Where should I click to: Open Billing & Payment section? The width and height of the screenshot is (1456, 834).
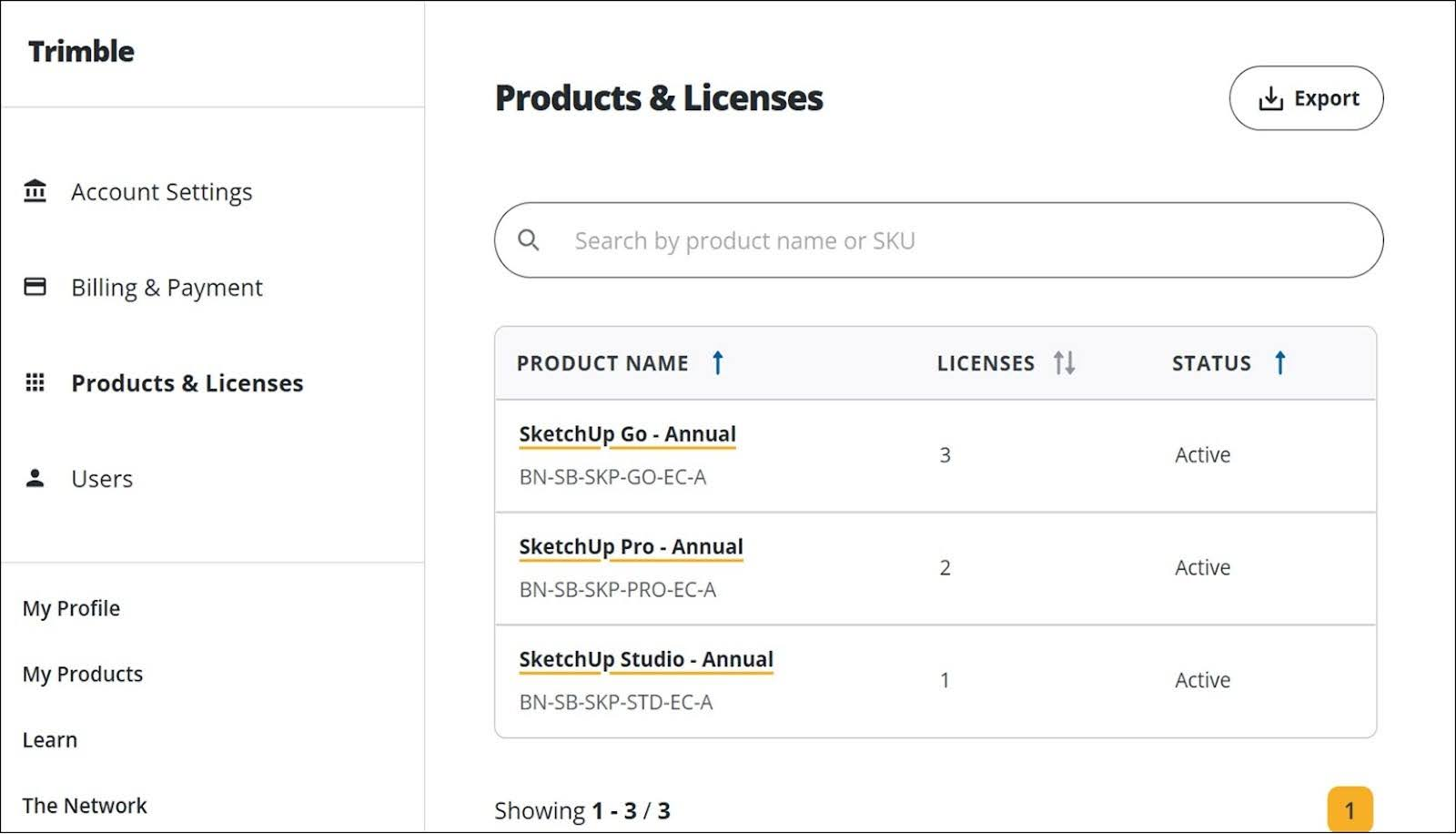pyautogui.click(x=167, y=288)
